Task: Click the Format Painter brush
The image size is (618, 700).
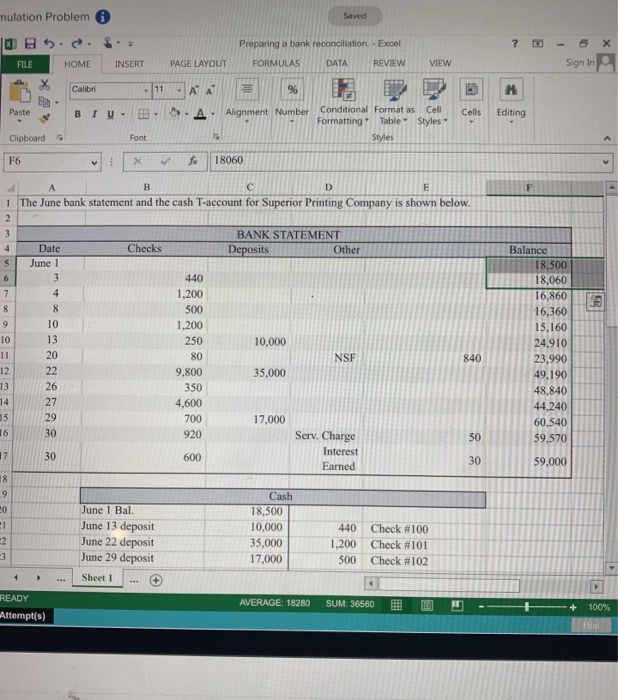Action: point(44,118)
